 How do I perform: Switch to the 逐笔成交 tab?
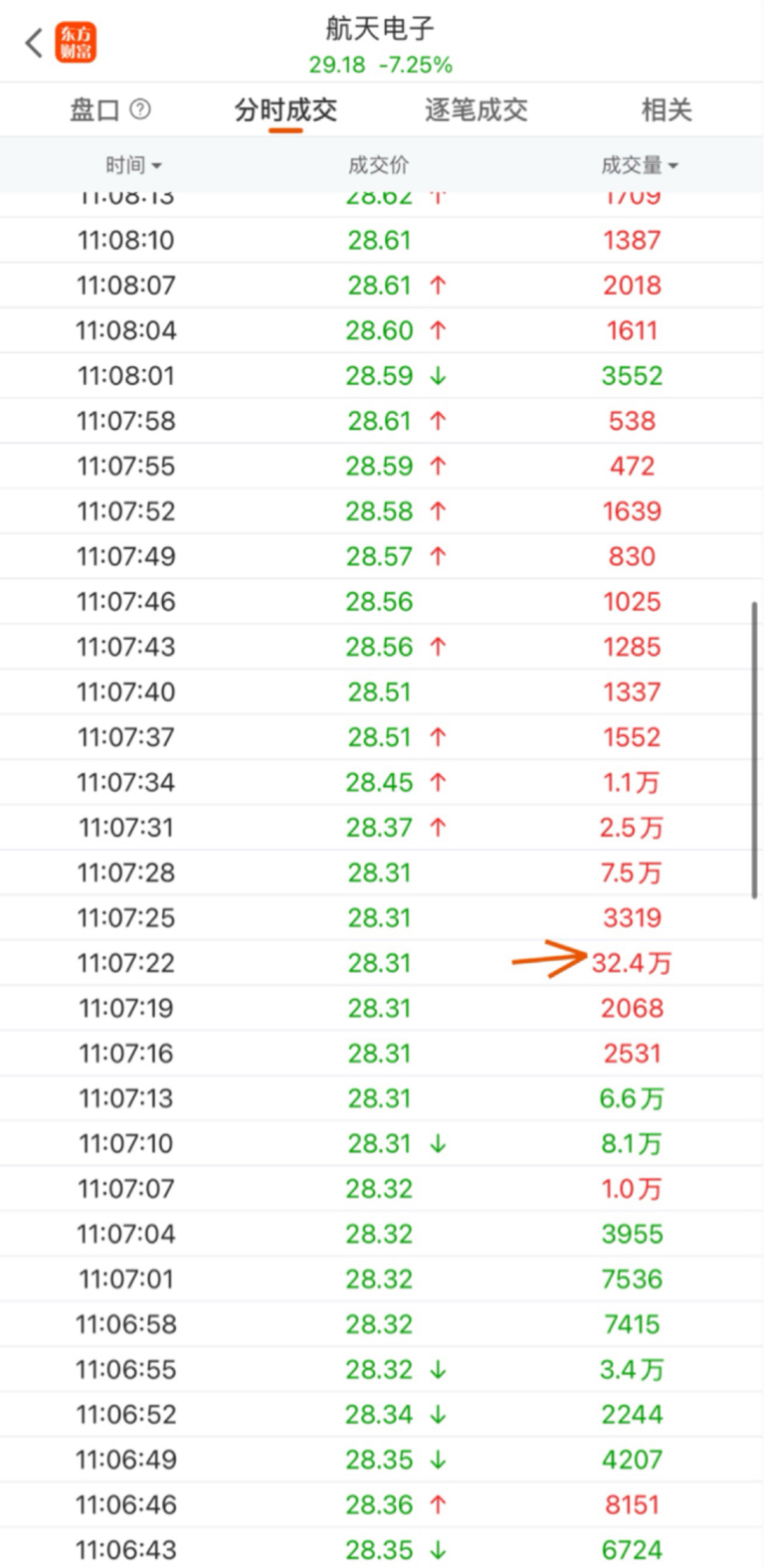[x=476, y=109]
